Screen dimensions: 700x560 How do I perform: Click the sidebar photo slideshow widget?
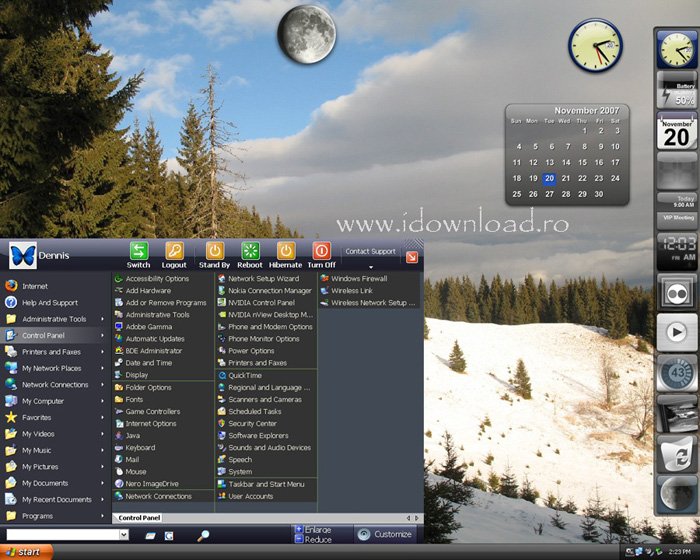[677, 414]
